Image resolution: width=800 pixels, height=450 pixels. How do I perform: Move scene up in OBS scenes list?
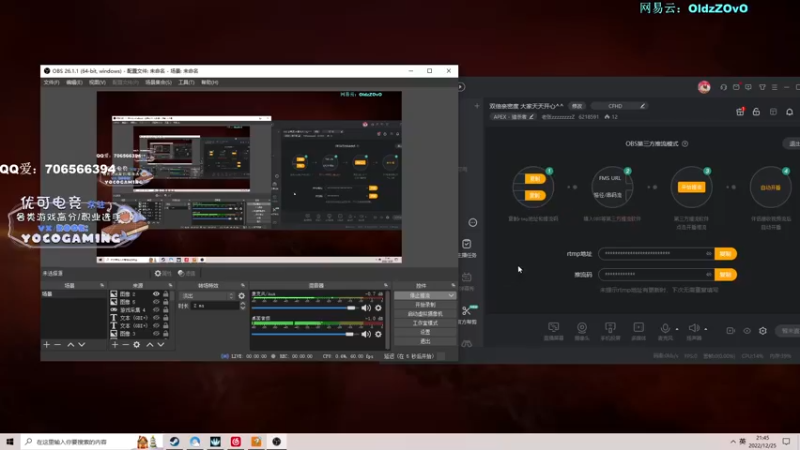(71, 345)
